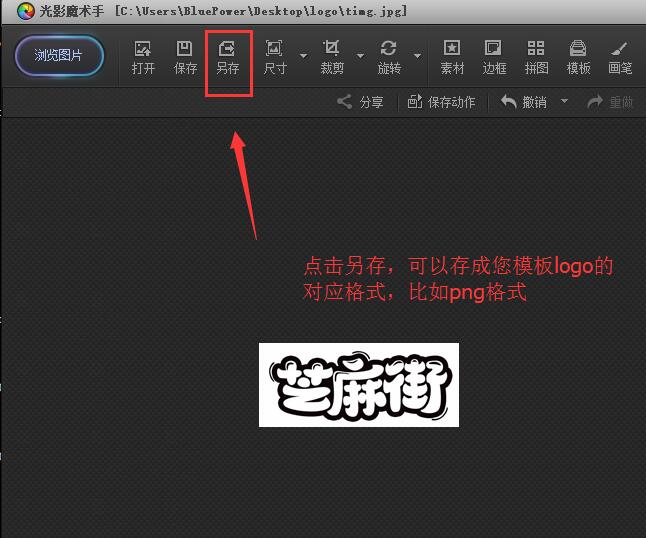Expand the 撤销 history dropdown arrow

(x=564, y=101)
